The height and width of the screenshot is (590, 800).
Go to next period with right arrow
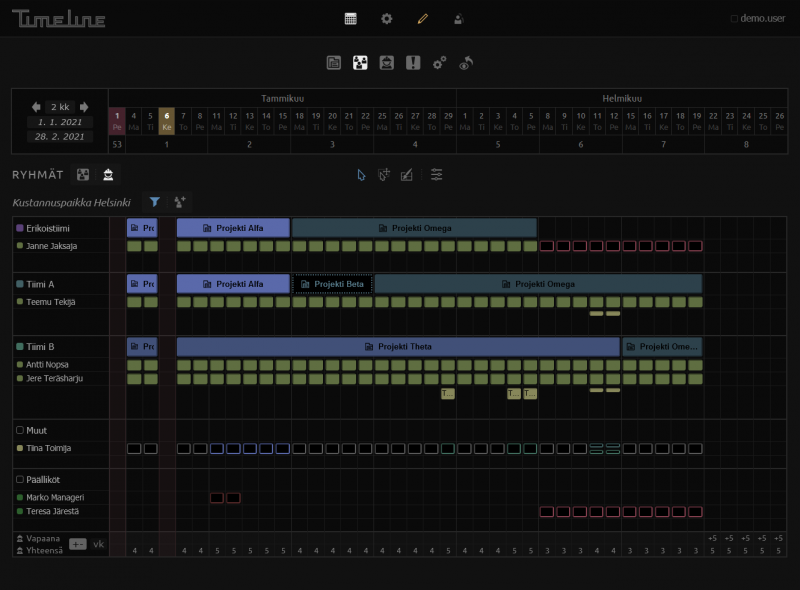click(84, 107)
